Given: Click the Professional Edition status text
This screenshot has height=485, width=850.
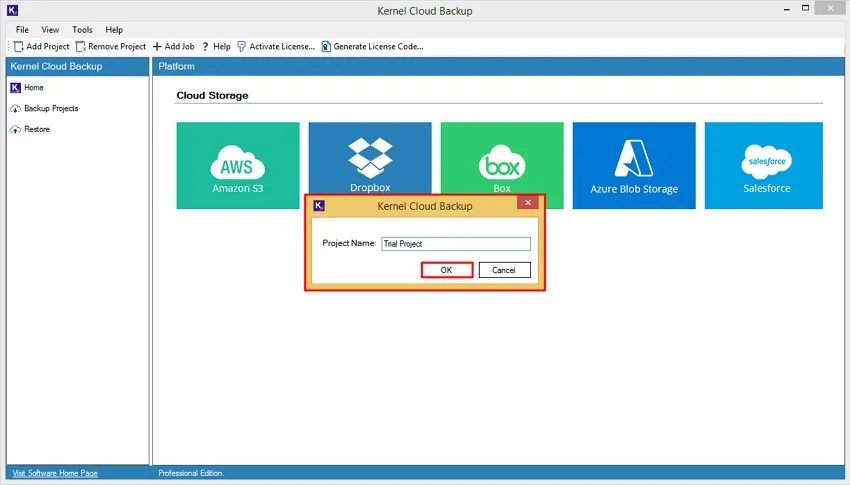Looking at the screenshot, I should pyautogui.click(x=191, y=473).
